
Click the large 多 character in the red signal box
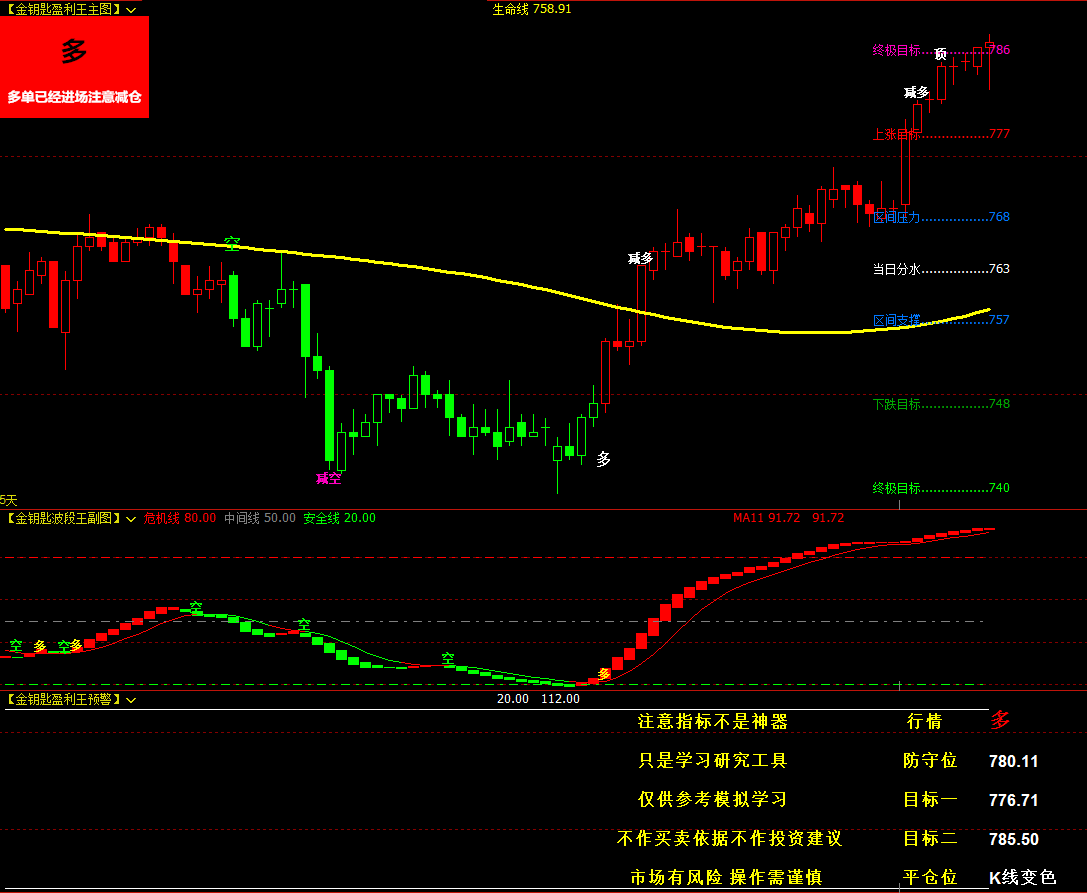(74, 51)
